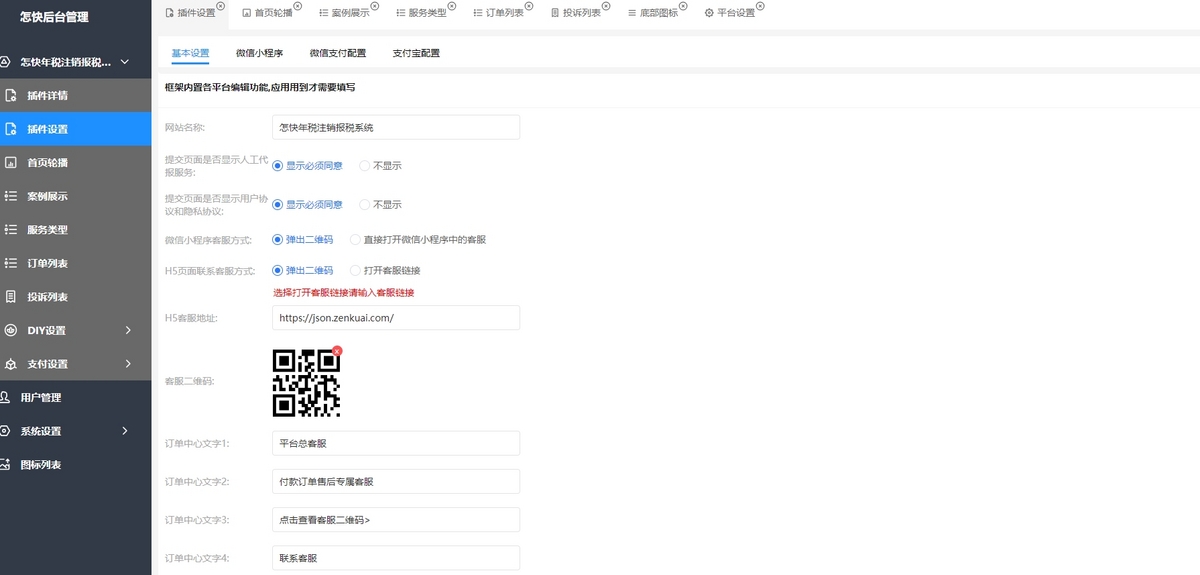Click the icon beside 怎快年税注销报税 menu header

5,62
